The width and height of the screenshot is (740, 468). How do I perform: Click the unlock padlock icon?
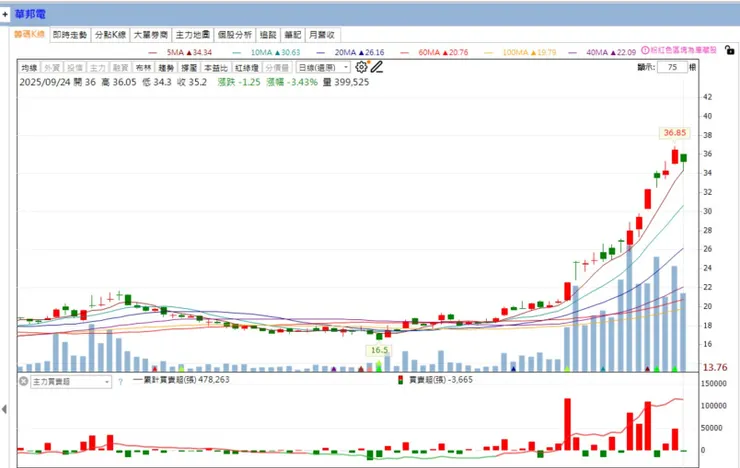[x=729, y=50]
